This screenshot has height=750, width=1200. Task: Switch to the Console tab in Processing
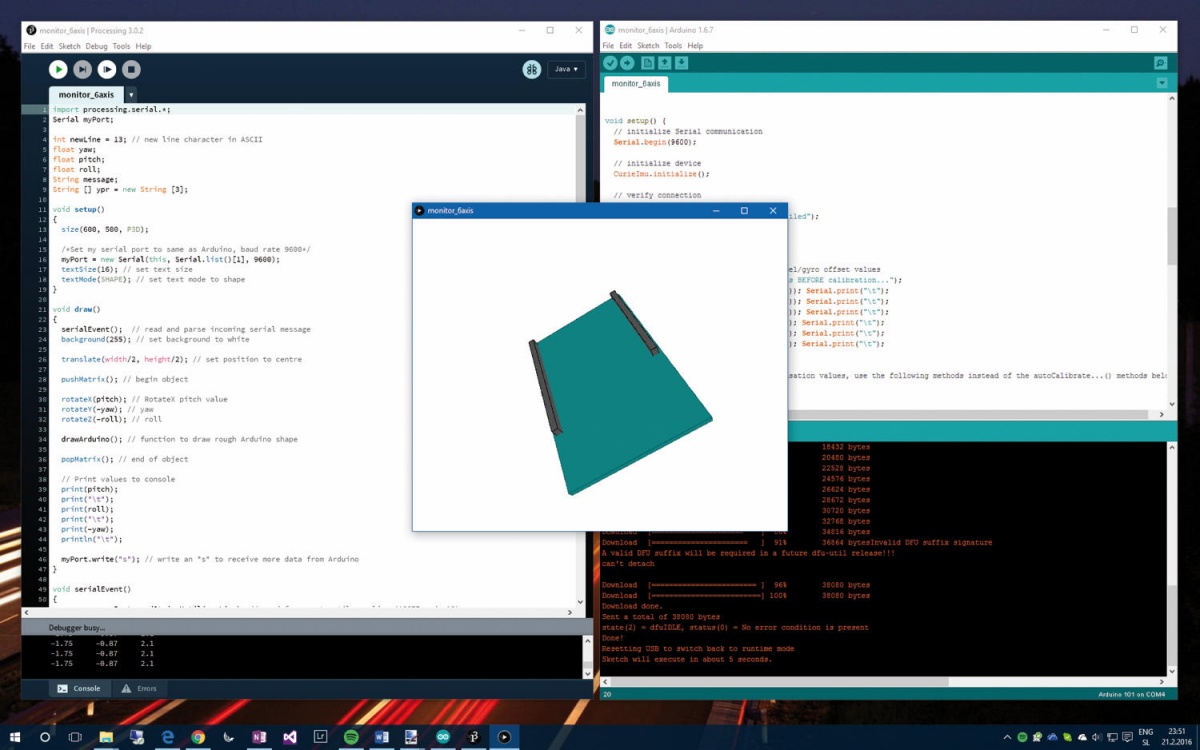pos(78,688)
